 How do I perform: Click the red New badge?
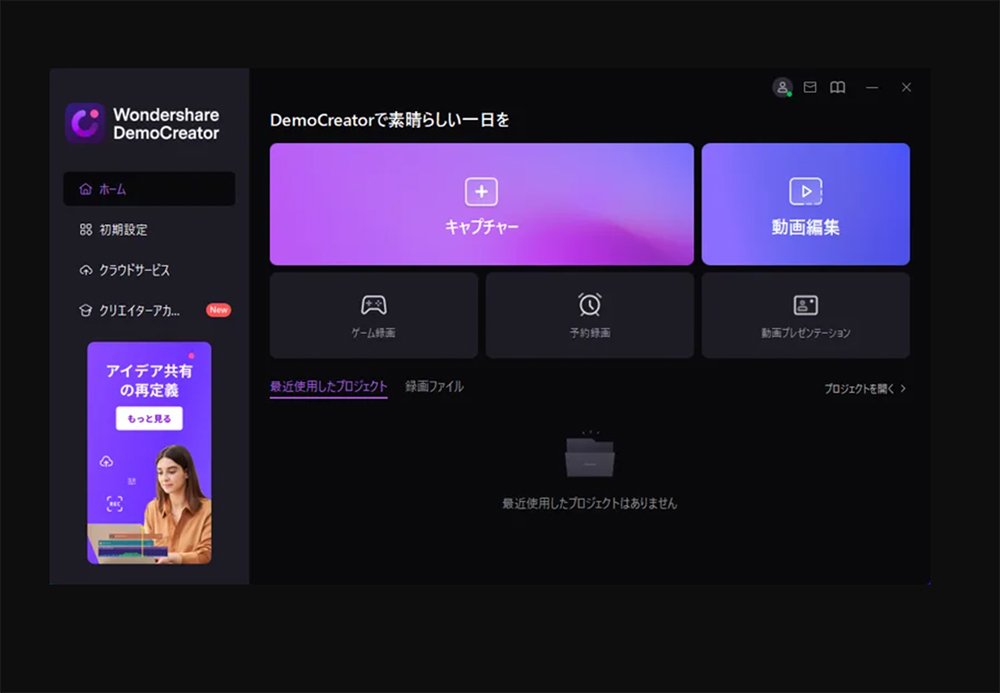point(218,310)
